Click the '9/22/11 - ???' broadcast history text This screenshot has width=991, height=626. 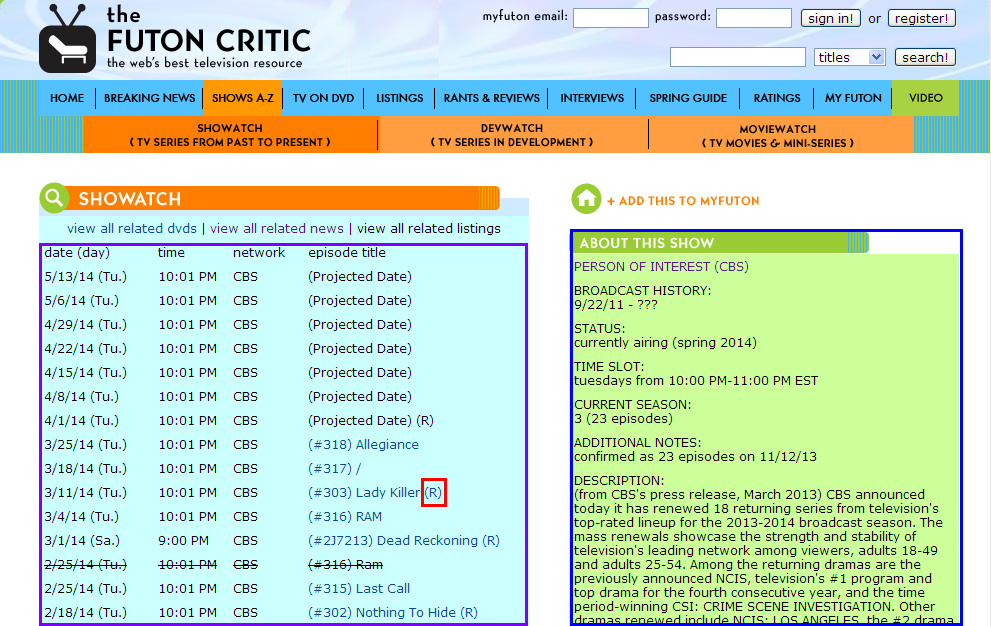616,305
